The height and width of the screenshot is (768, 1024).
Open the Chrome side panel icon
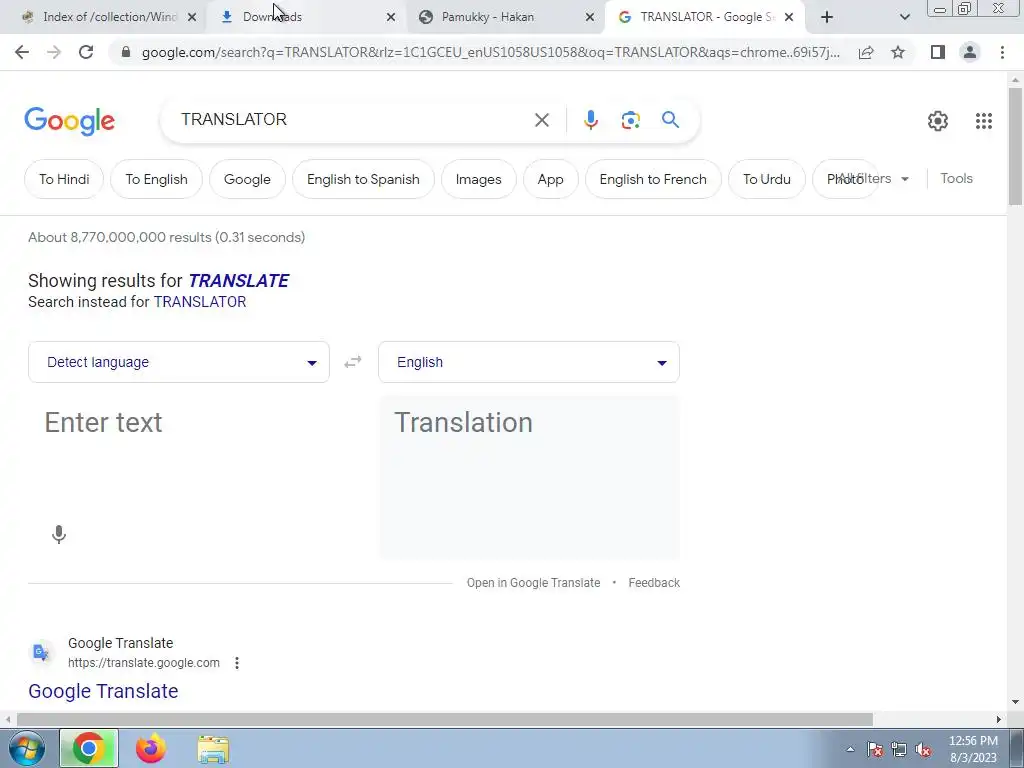pos(938,52)
